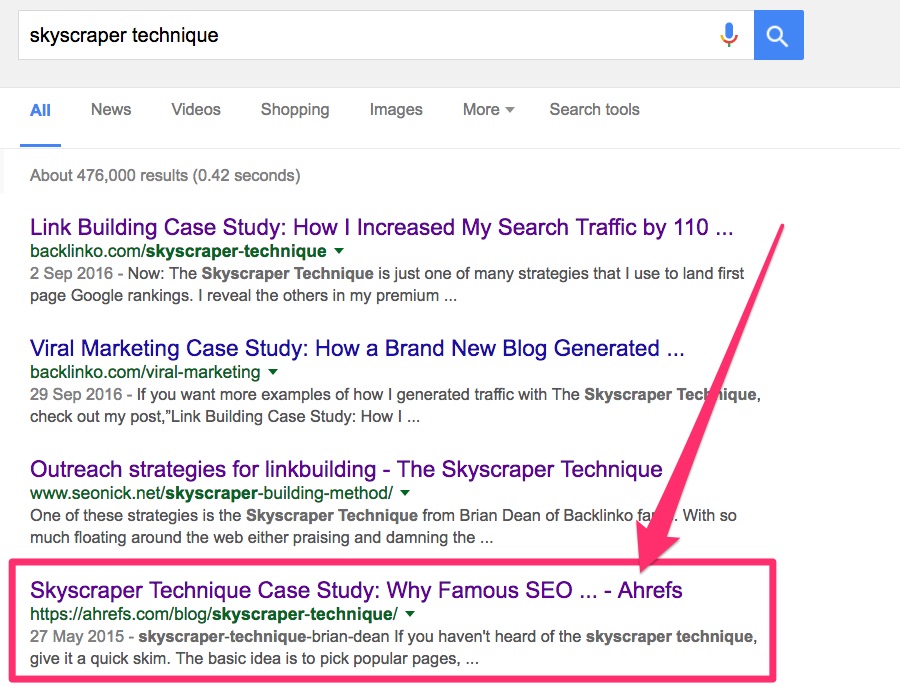This screenshot has height=687, width=900.
Task: Open Outreach strategies for linkbuilding result
Action: tap(346, 469)
